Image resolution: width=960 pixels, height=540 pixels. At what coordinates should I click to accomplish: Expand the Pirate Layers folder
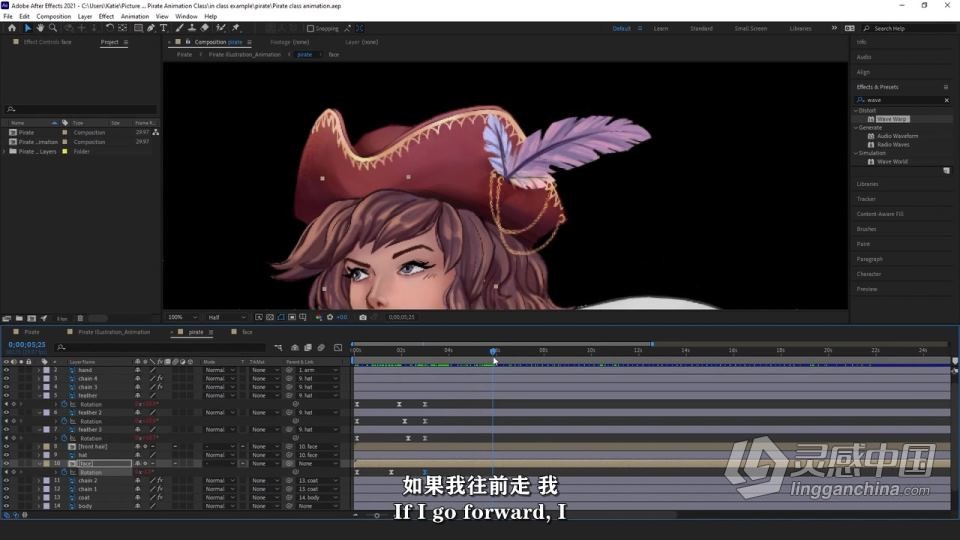tap(5, 151)
